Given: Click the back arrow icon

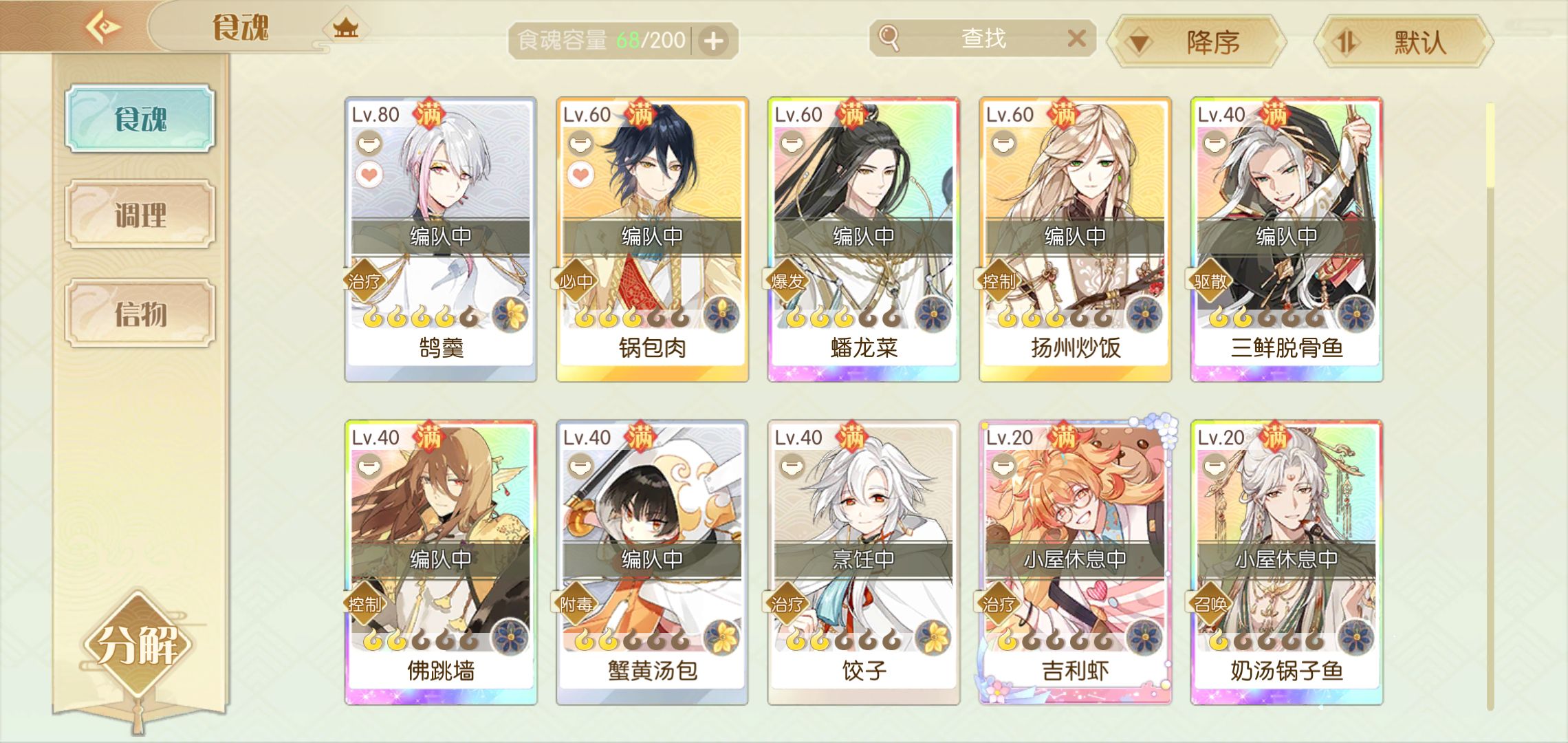Looking at the screenshot, I should click(x=103, y=27).
